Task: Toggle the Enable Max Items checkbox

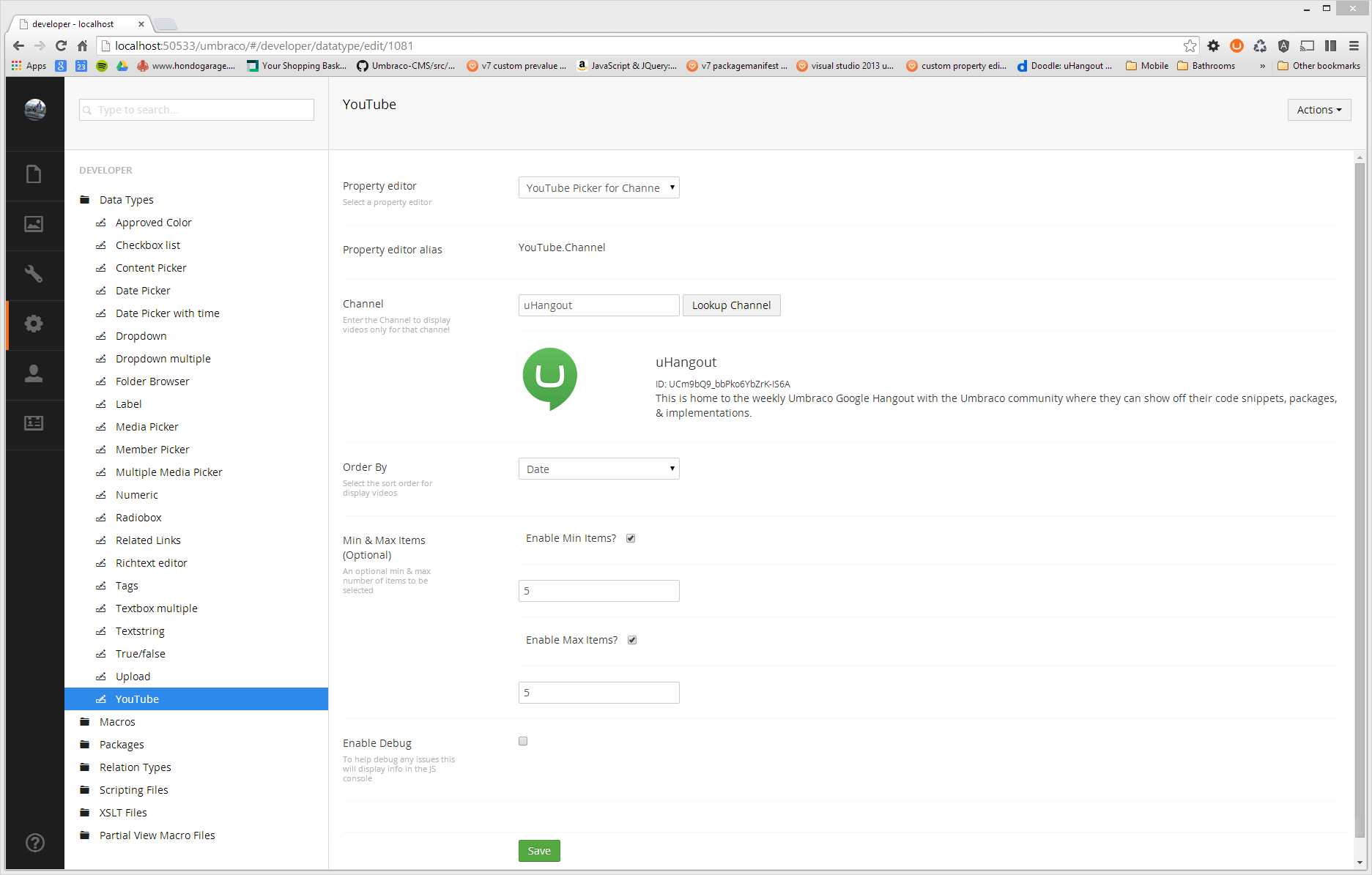Action: [632, 640]
